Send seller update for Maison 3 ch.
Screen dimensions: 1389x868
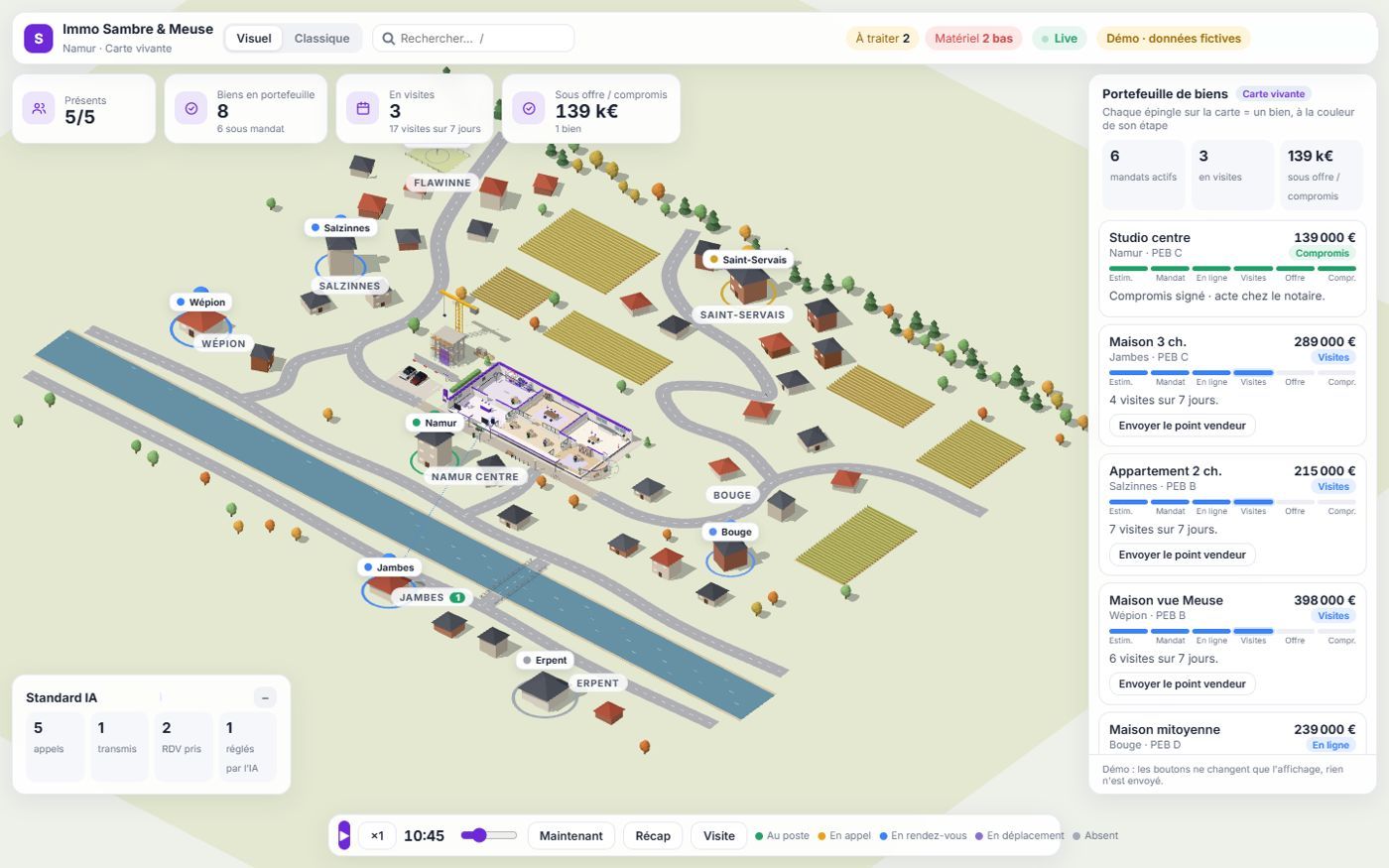click(x=1182, y=426)
